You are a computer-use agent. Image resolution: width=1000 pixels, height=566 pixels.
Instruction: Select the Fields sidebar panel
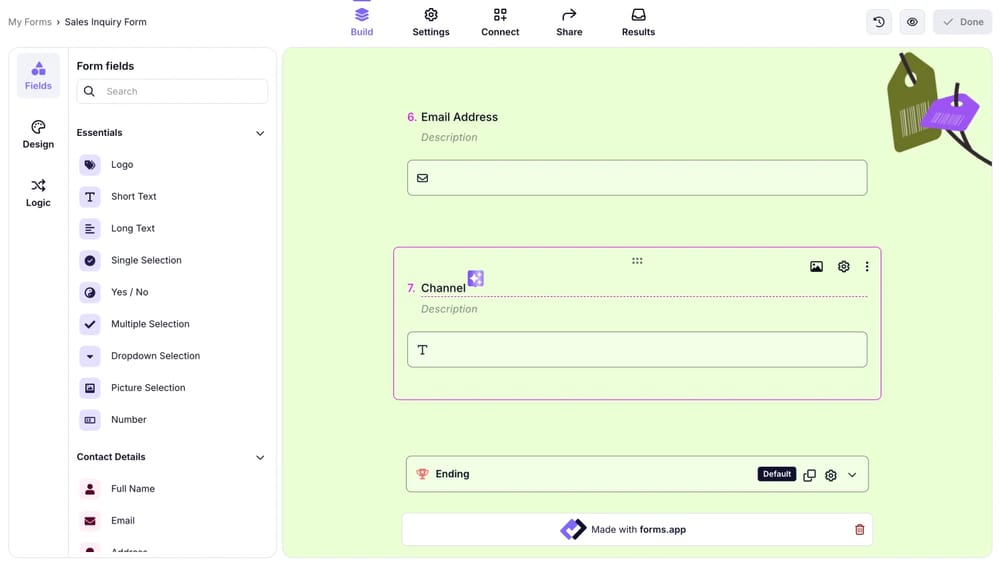tap(38, 76)
